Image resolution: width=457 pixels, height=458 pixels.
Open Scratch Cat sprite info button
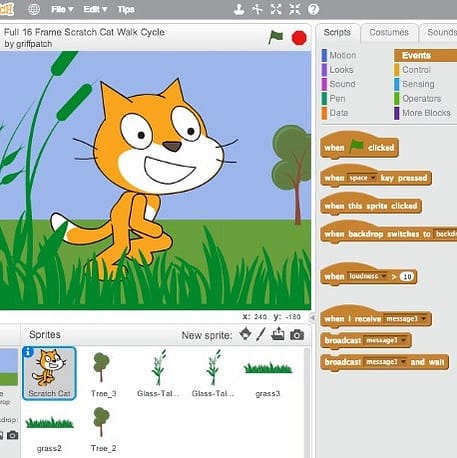28,351
